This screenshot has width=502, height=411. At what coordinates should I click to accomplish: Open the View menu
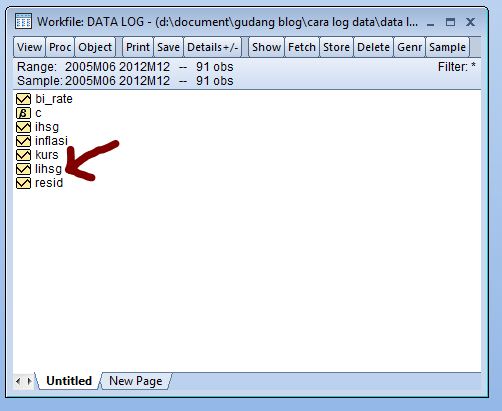29,47
